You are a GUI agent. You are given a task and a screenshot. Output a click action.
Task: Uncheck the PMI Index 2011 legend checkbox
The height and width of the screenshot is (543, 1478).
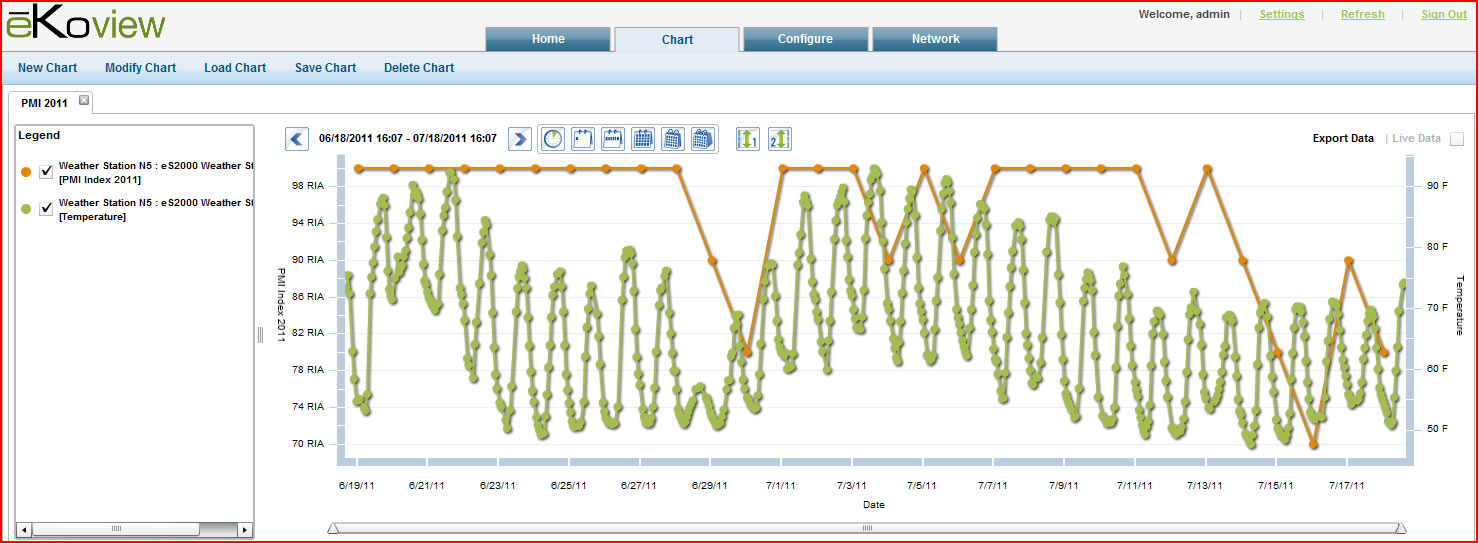(46, 172)
